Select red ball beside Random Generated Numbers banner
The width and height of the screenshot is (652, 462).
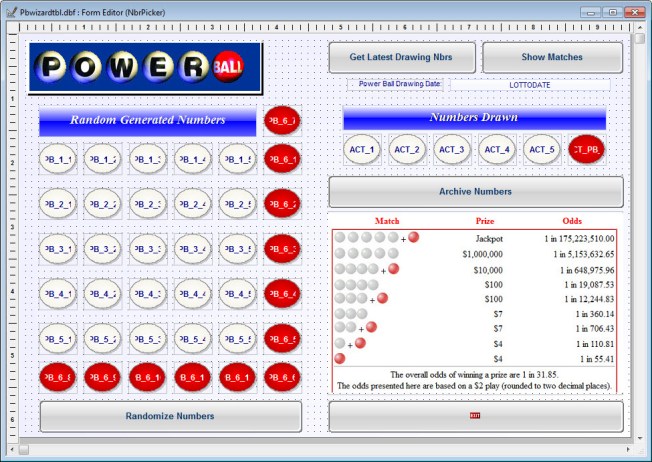(282, 120)
